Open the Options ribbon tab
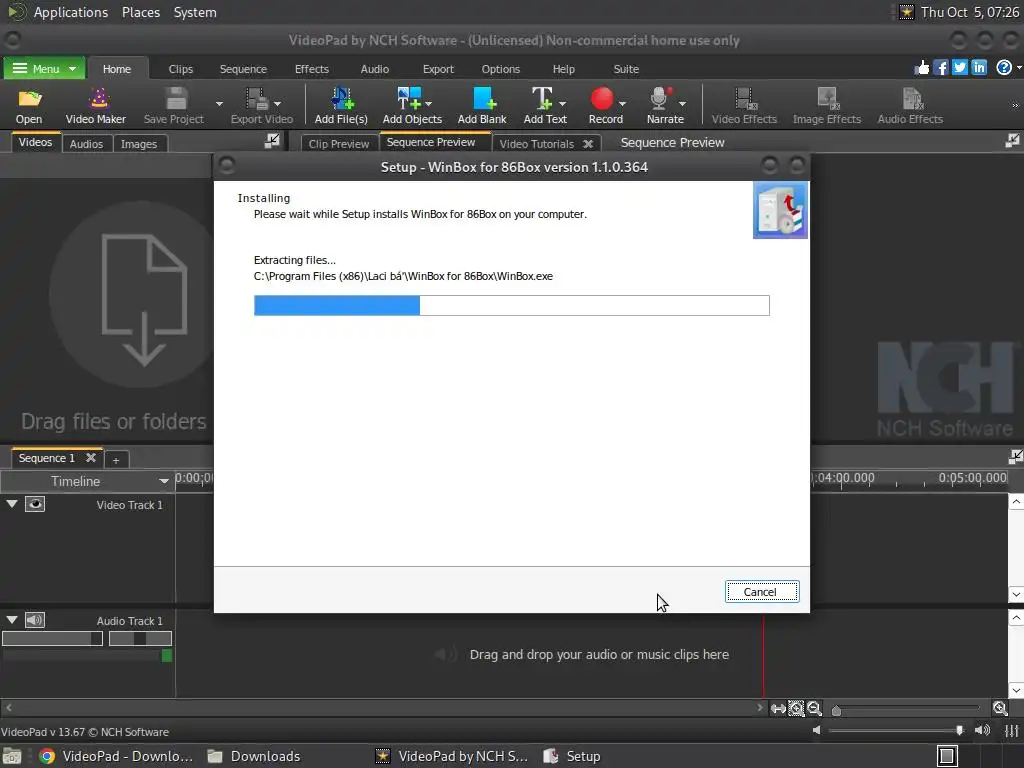1024x768 pixels. point(501,69)
